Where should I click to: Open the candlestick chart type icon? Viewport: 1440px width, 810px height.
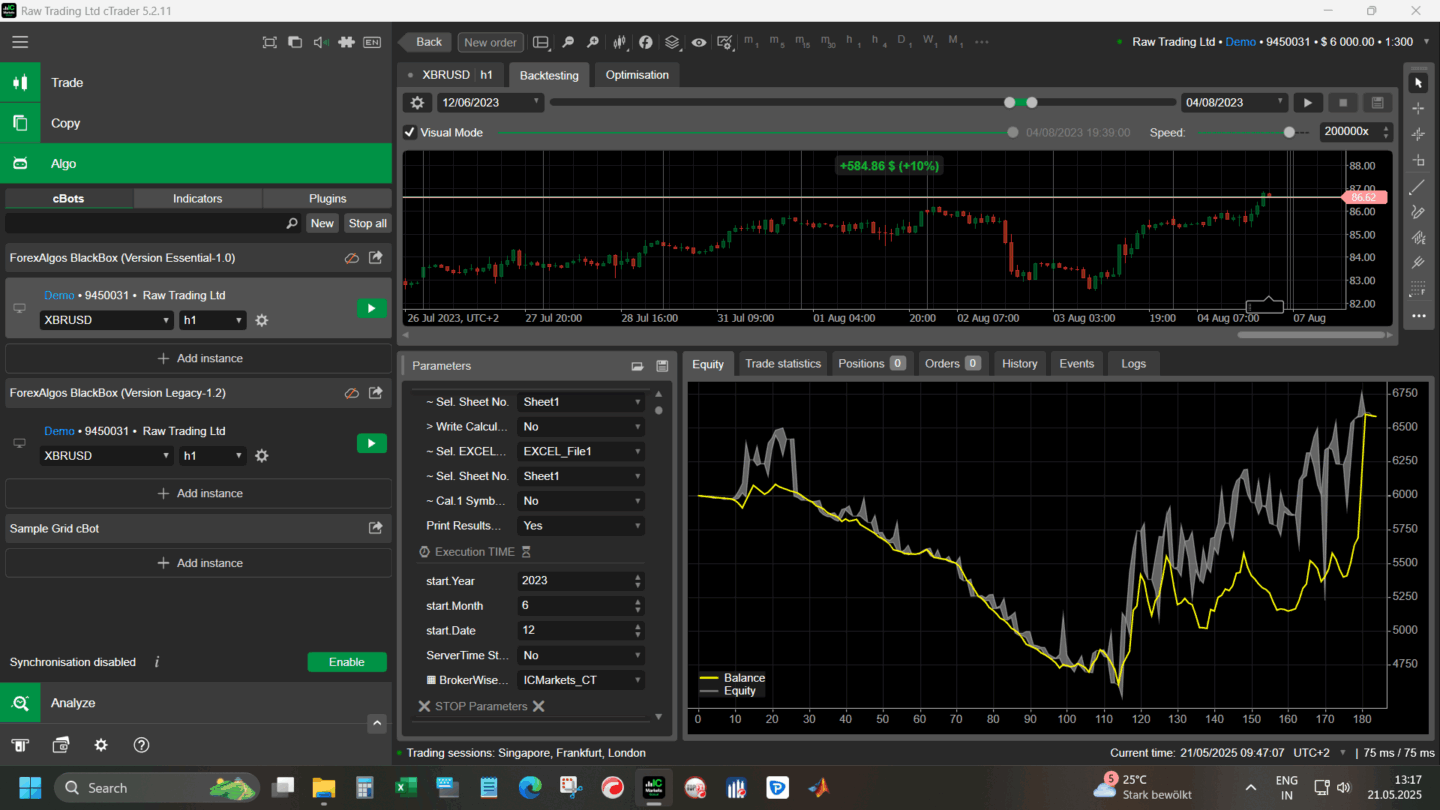620,42
